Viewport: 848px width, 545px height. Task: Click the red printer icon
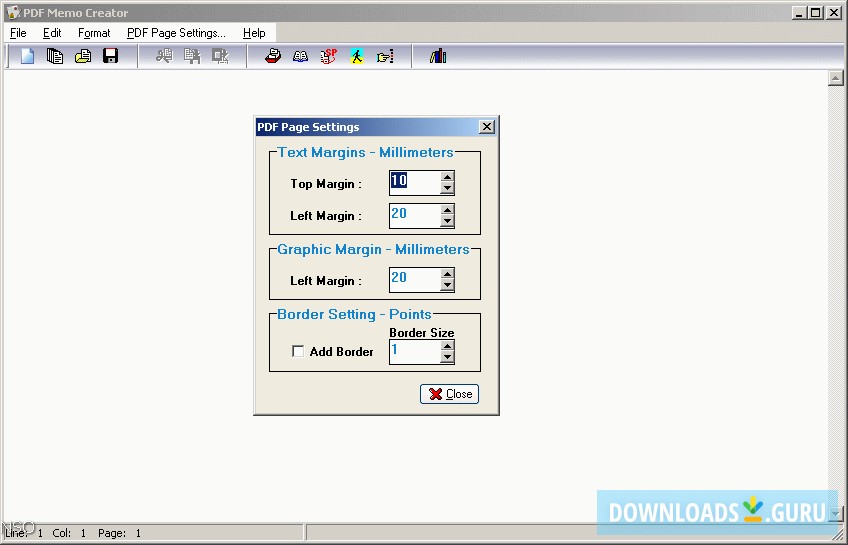click(x=273, y=56)
